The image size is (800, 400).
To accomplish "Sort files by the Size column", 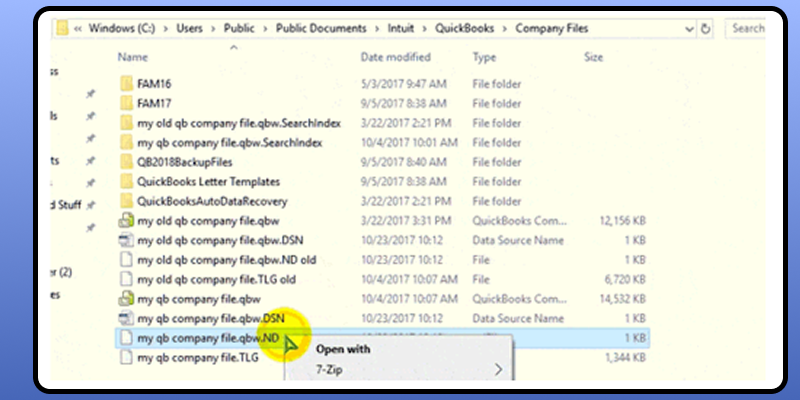I will click(x=593, y=57).
